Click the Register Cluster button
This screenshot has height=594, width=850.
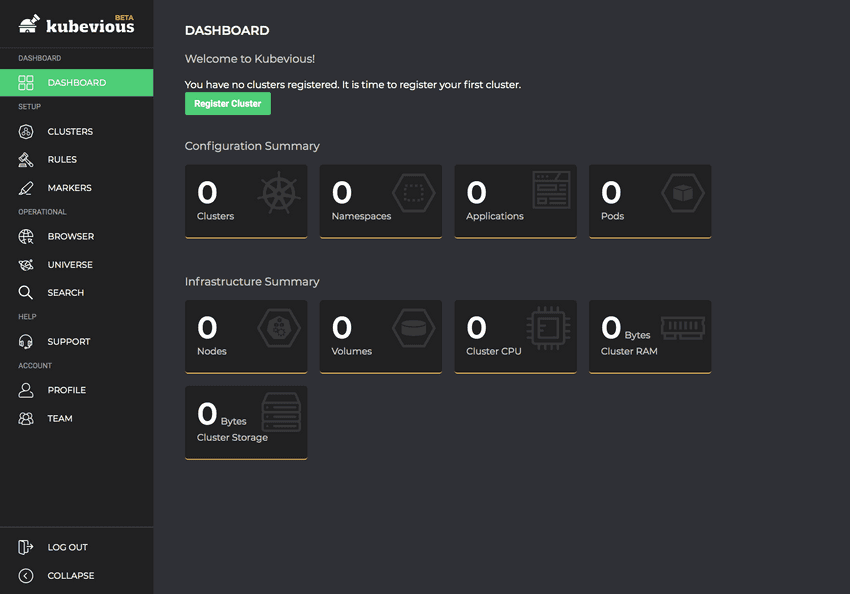227,103
